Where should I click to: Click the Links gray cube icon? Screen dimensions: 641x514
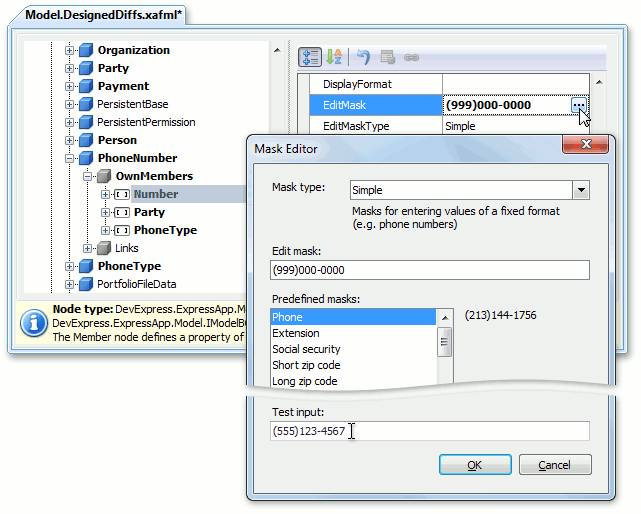[104, 248]
